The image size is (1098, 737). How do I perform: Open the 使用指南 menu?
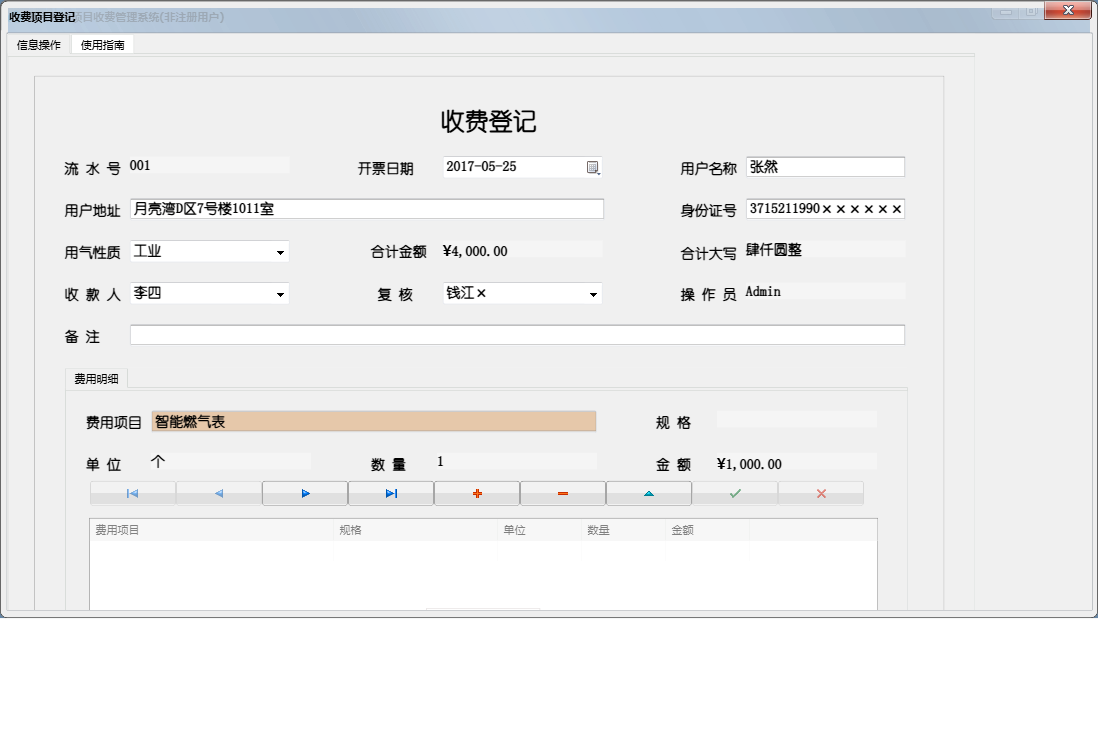pyautogui.click(x=103, y=45)
